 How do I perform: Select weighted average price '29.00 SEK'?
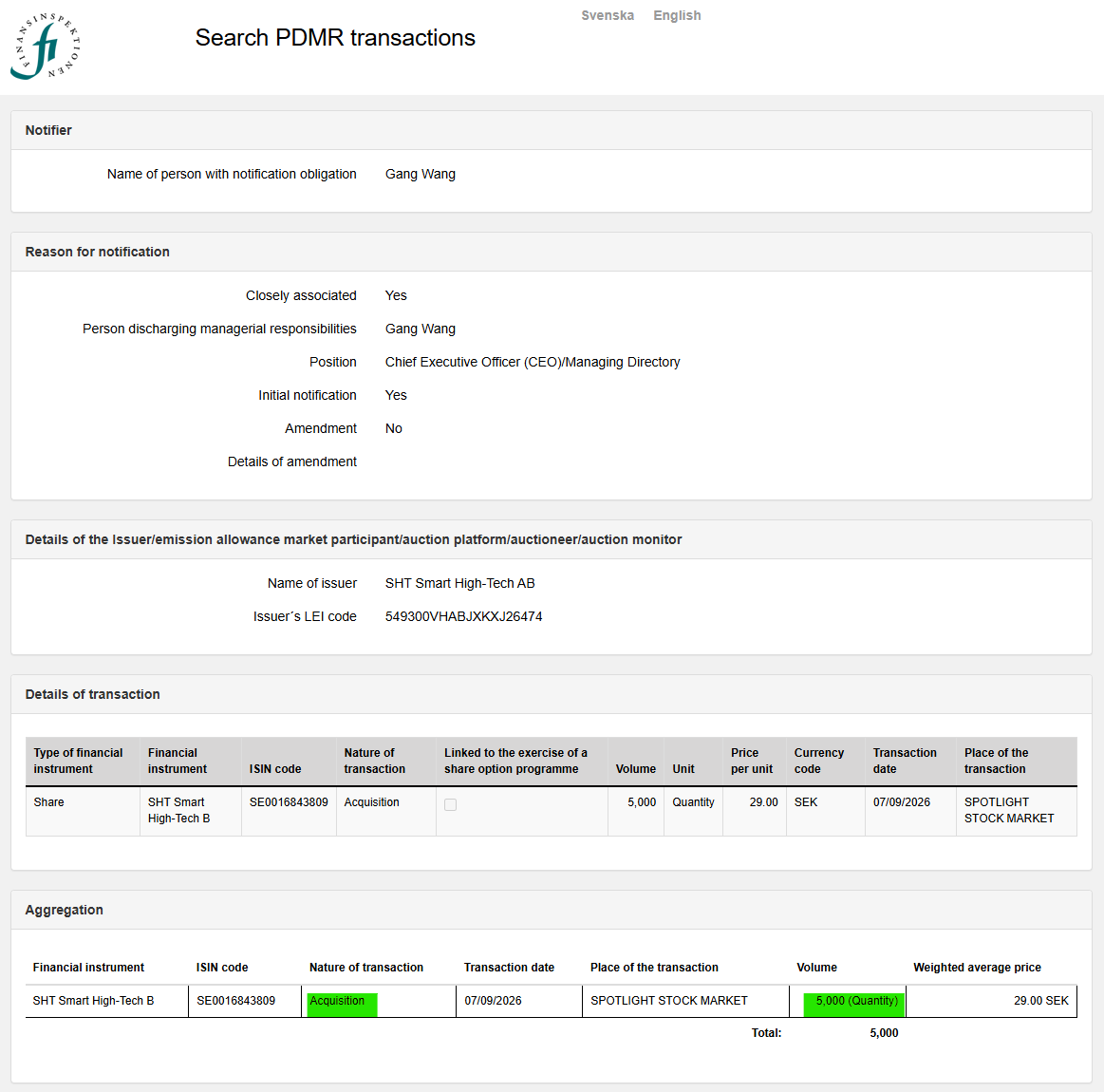pyautogui.click(x=1040, y=1001)
